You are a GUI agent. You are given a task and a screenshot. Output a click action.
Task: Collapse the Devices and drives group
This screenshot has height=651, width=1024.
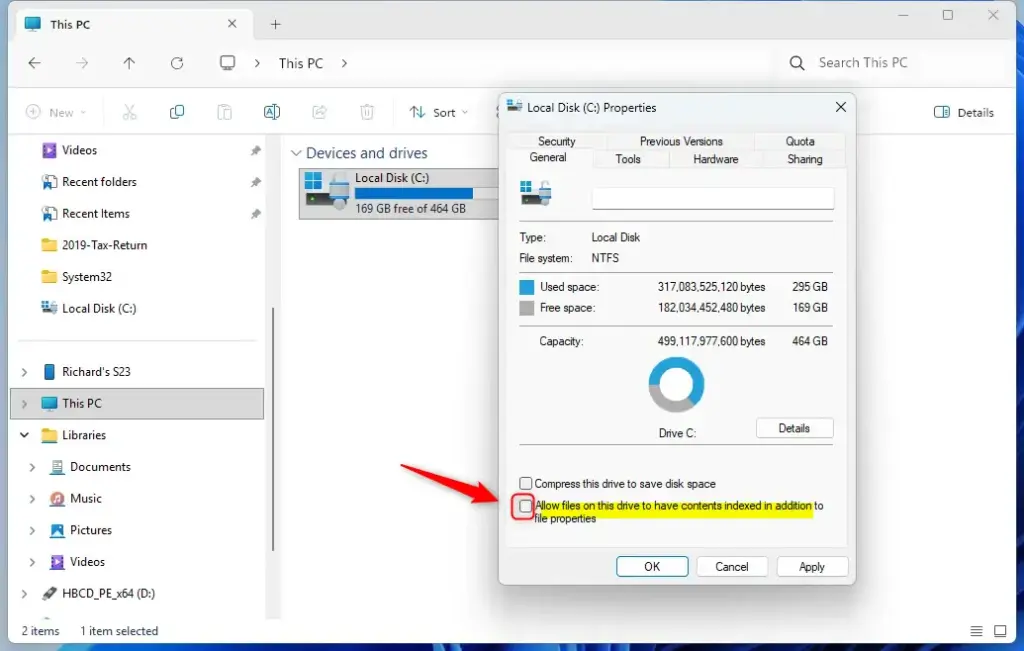tap(296, 153)
